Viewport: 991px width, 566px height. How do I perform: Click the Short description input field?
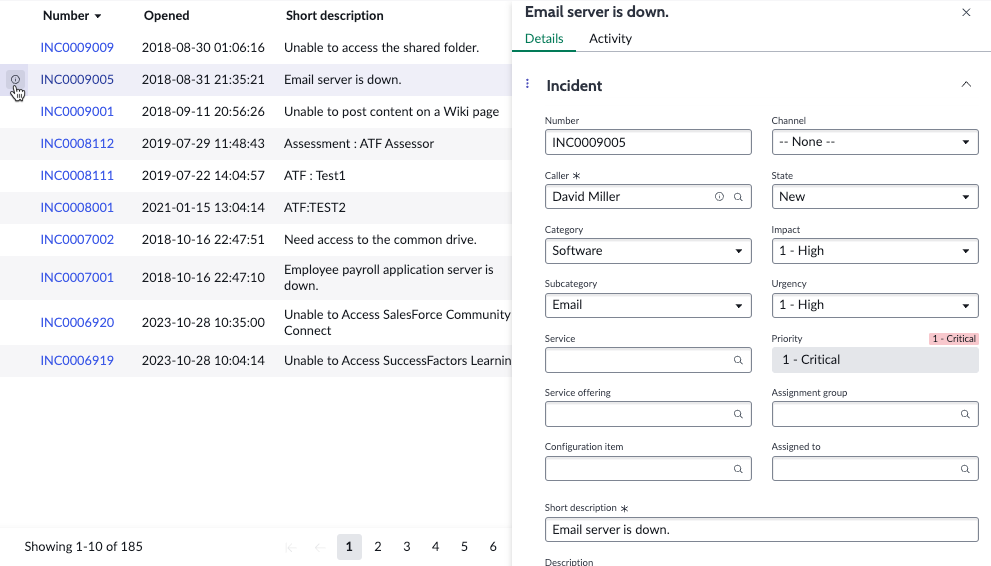pos(762,529)
